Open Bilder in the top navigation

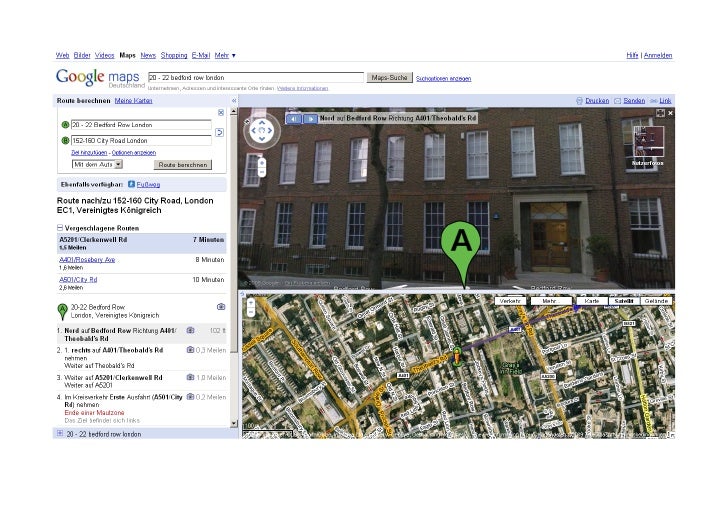pos(82,55)
